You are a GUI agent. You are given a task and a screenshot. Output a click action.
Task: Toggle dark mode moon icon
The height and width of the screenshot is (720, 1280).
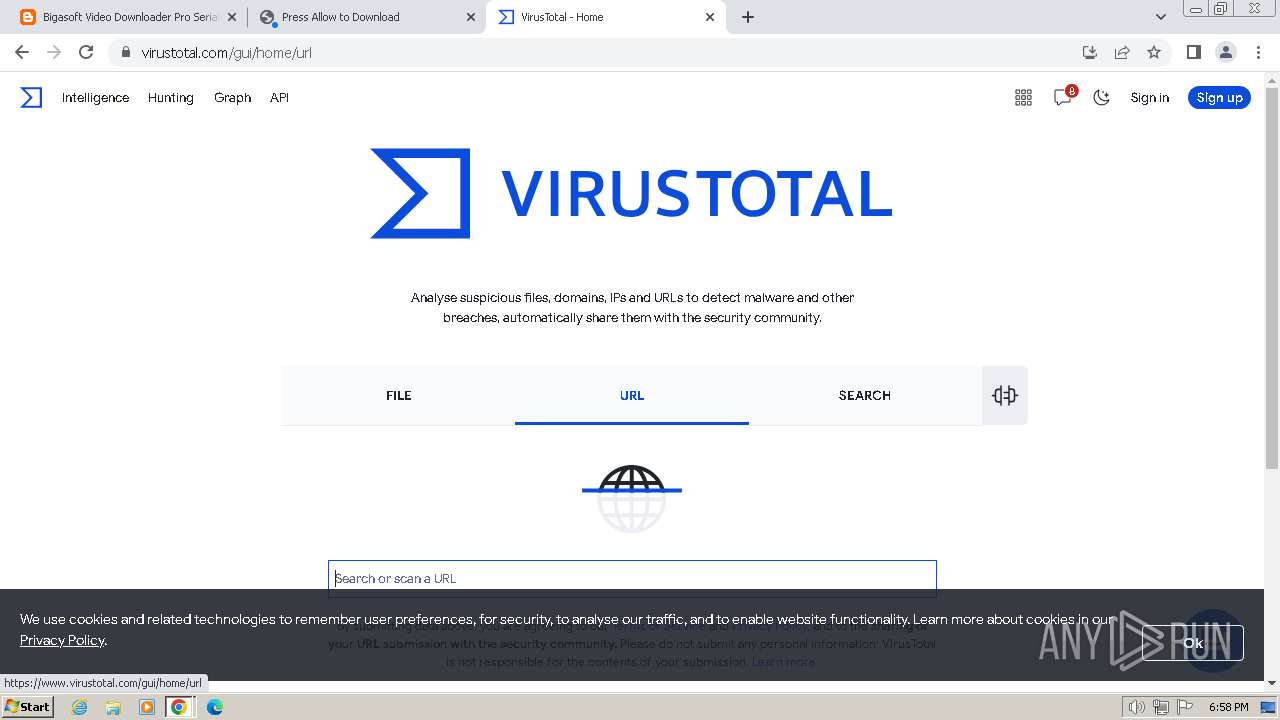coord(1101,97)
